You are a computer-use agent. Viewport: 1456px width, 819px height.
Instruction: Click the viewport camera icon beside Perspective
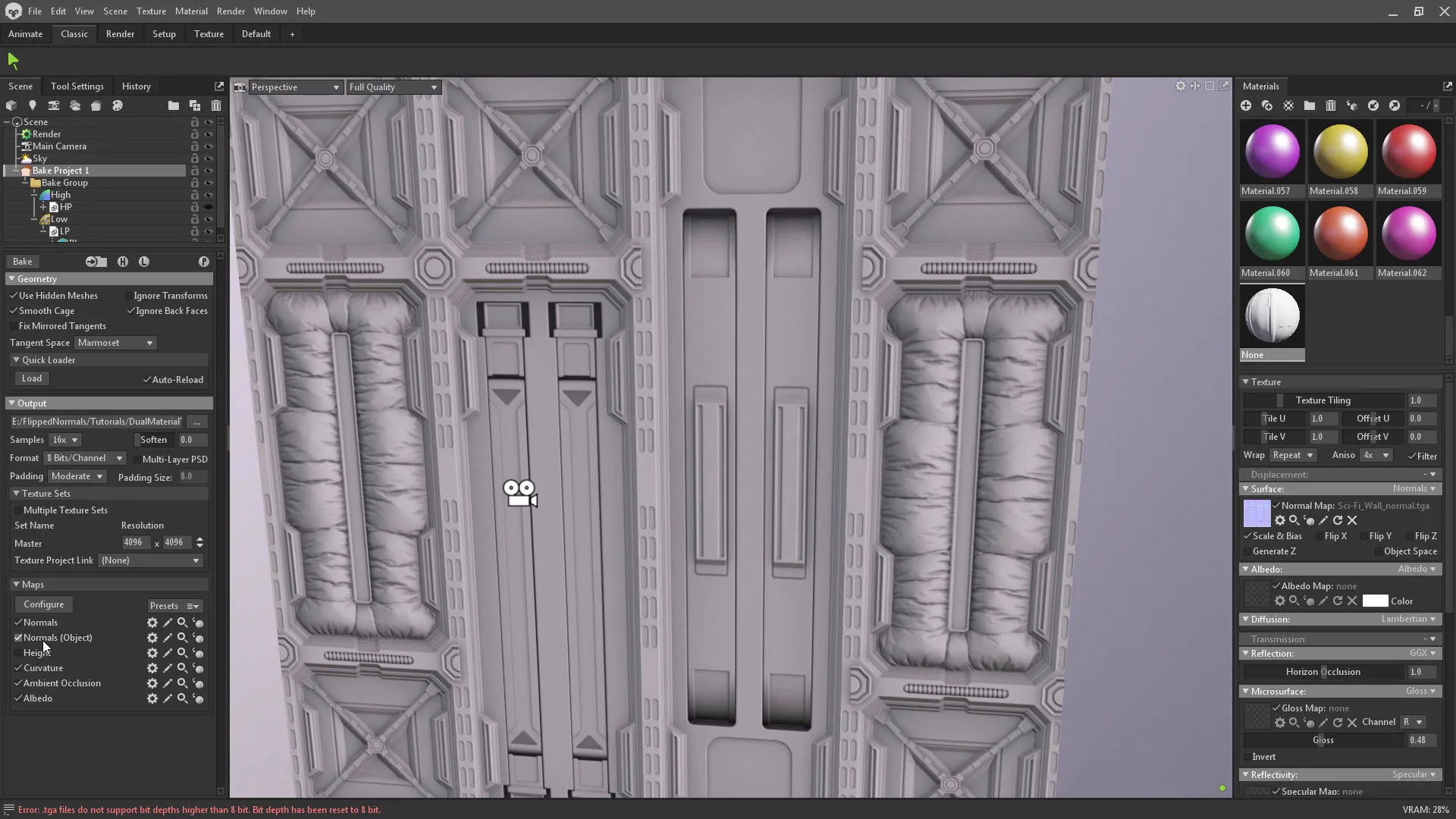tap(240, 87)
